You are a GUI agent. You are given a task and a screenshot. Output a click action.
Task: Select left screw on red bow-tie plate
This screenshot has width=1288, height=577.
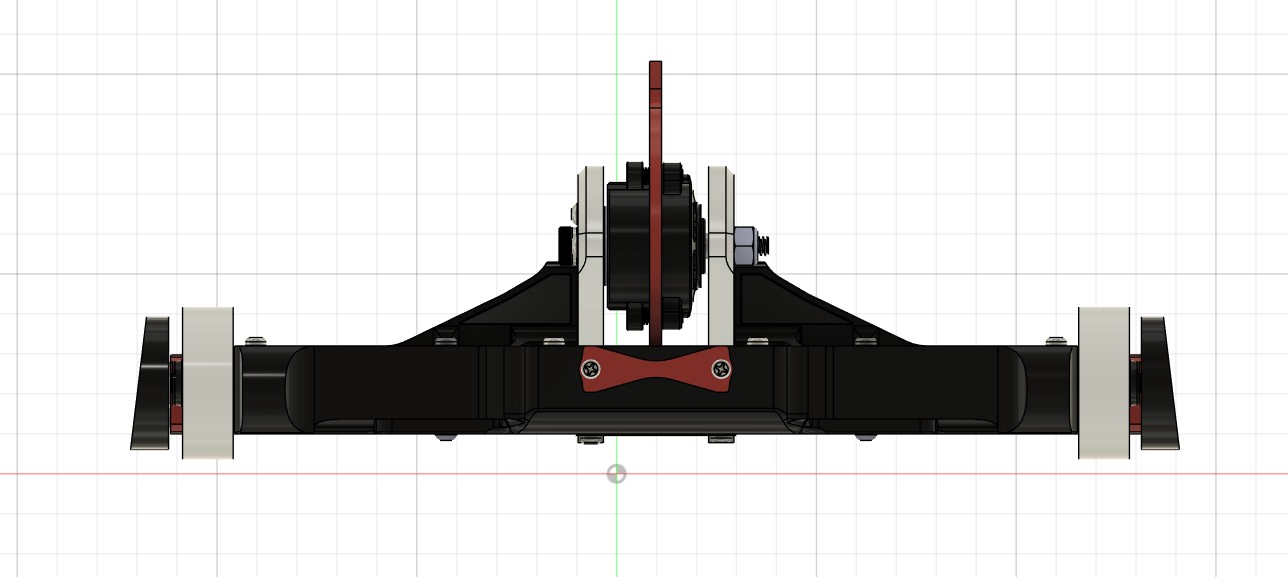pyautogui.click(x=592, y=370)
